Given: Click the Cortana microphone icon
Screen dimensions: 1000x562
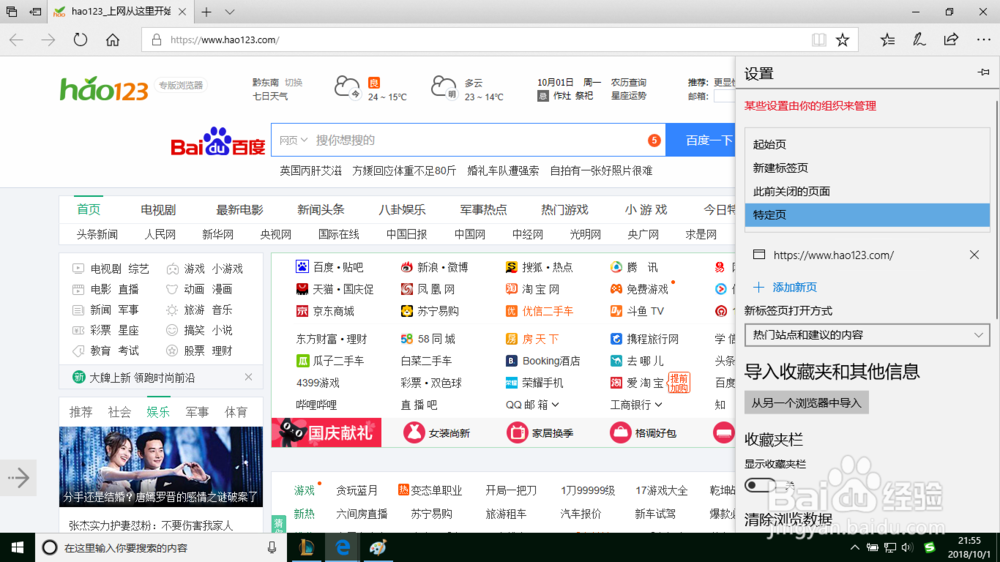Looking at the screenshot, I should coord(272,547).
